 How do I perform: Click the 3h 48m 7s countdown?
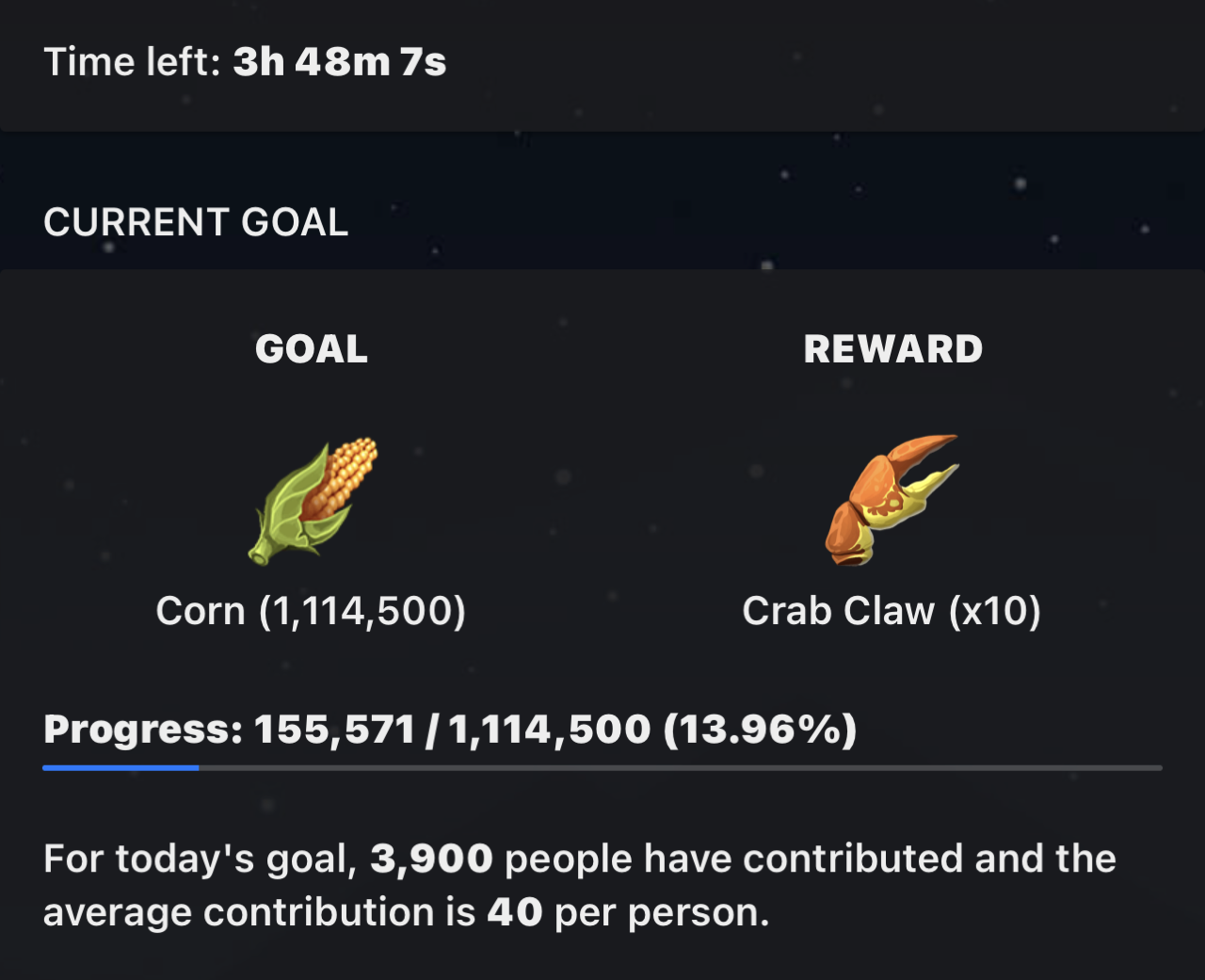pos(340,62)
